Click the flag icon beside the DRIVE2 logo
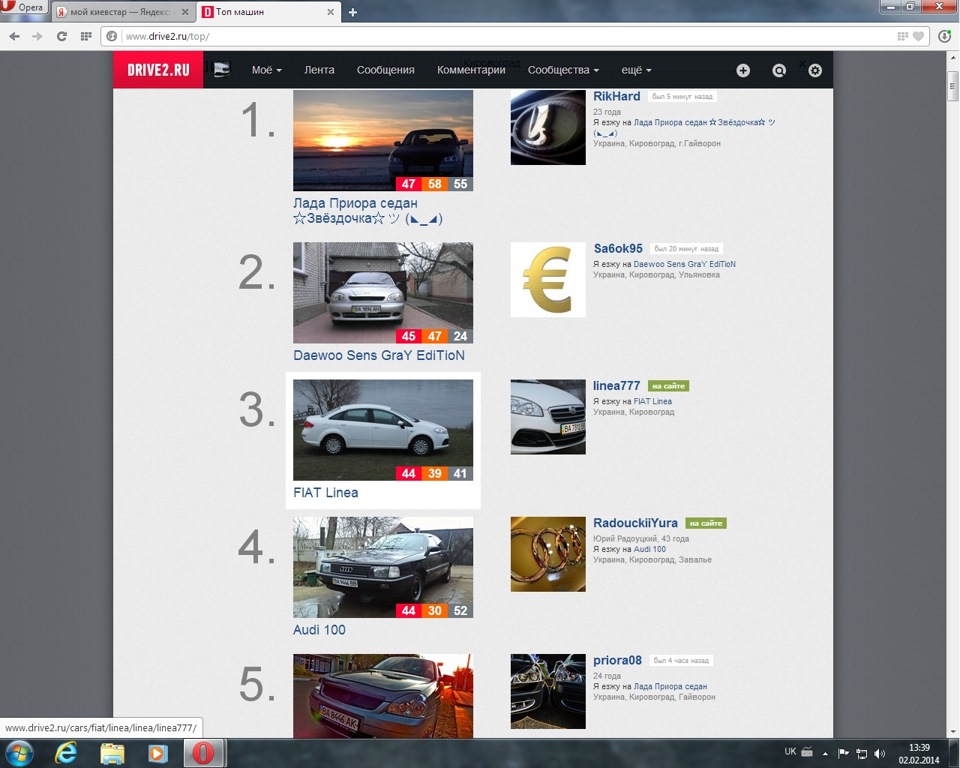960x768 pixels. coord(222,70)
